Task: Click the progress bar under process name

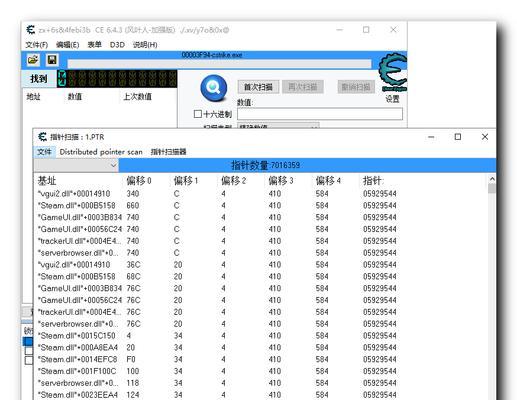Action: pyautogui.click(x=219, y=64)
